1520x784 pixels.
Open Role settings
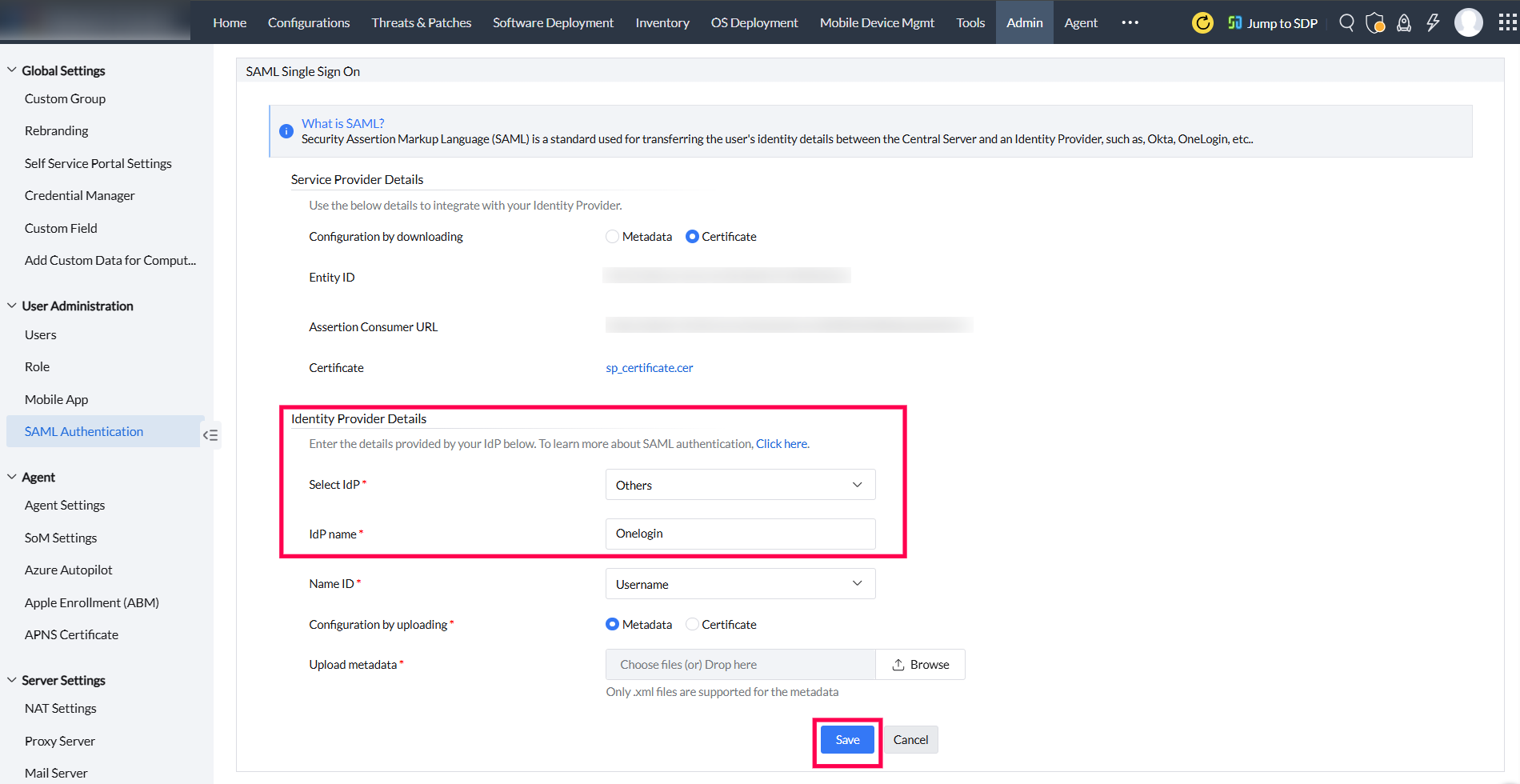(37, 366)
